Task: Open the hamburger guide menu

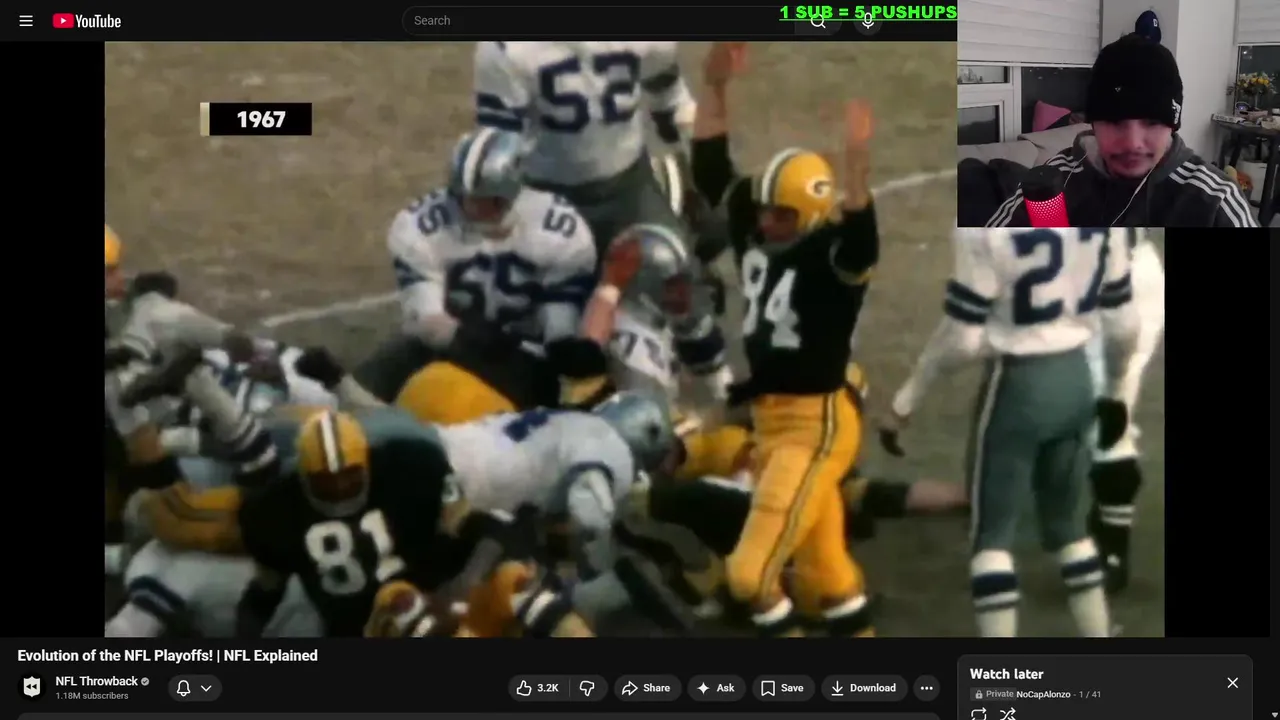Action: pyautogui.click(x=26, y=20)
